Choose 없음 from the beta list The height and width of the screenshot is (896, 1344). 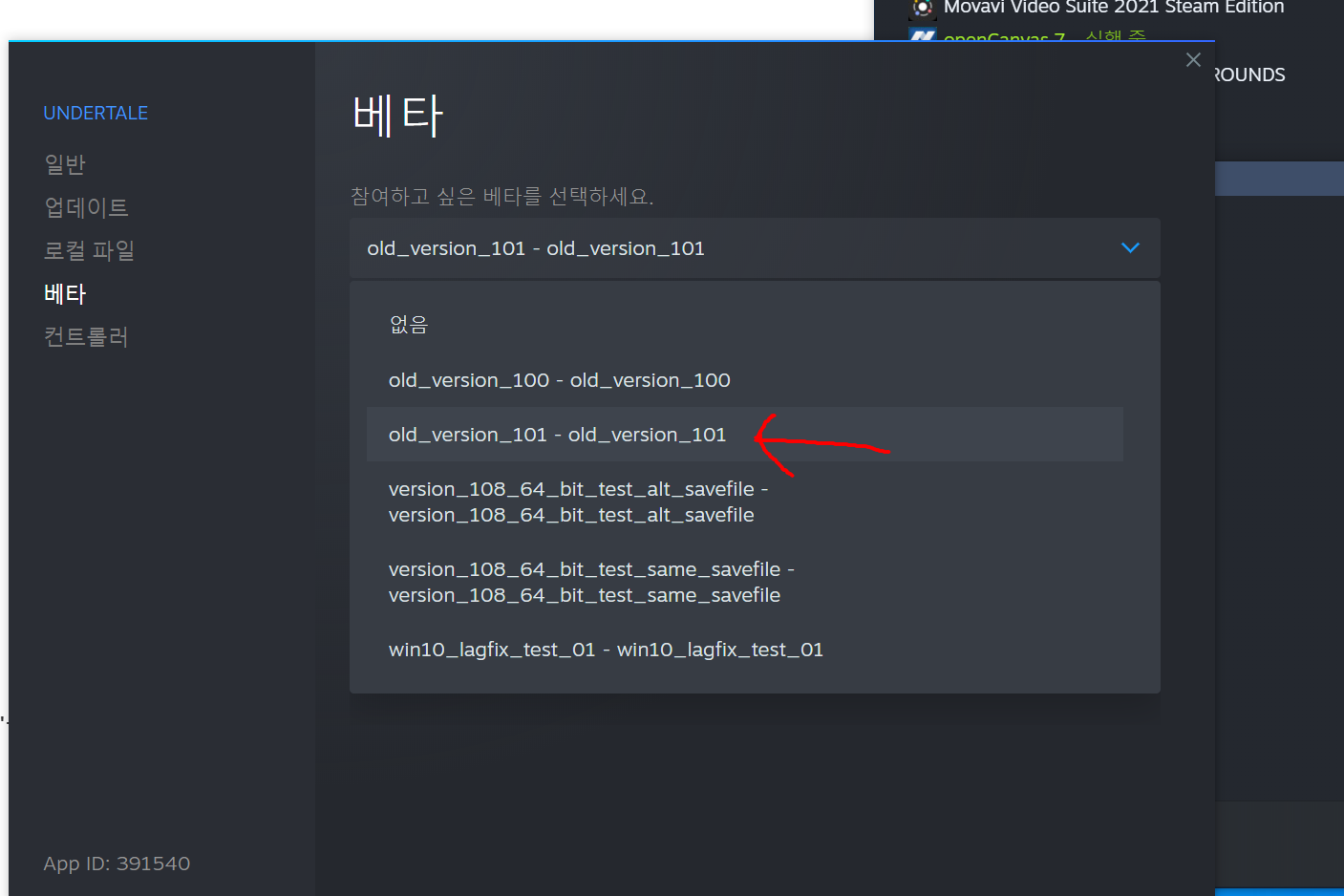745,325
